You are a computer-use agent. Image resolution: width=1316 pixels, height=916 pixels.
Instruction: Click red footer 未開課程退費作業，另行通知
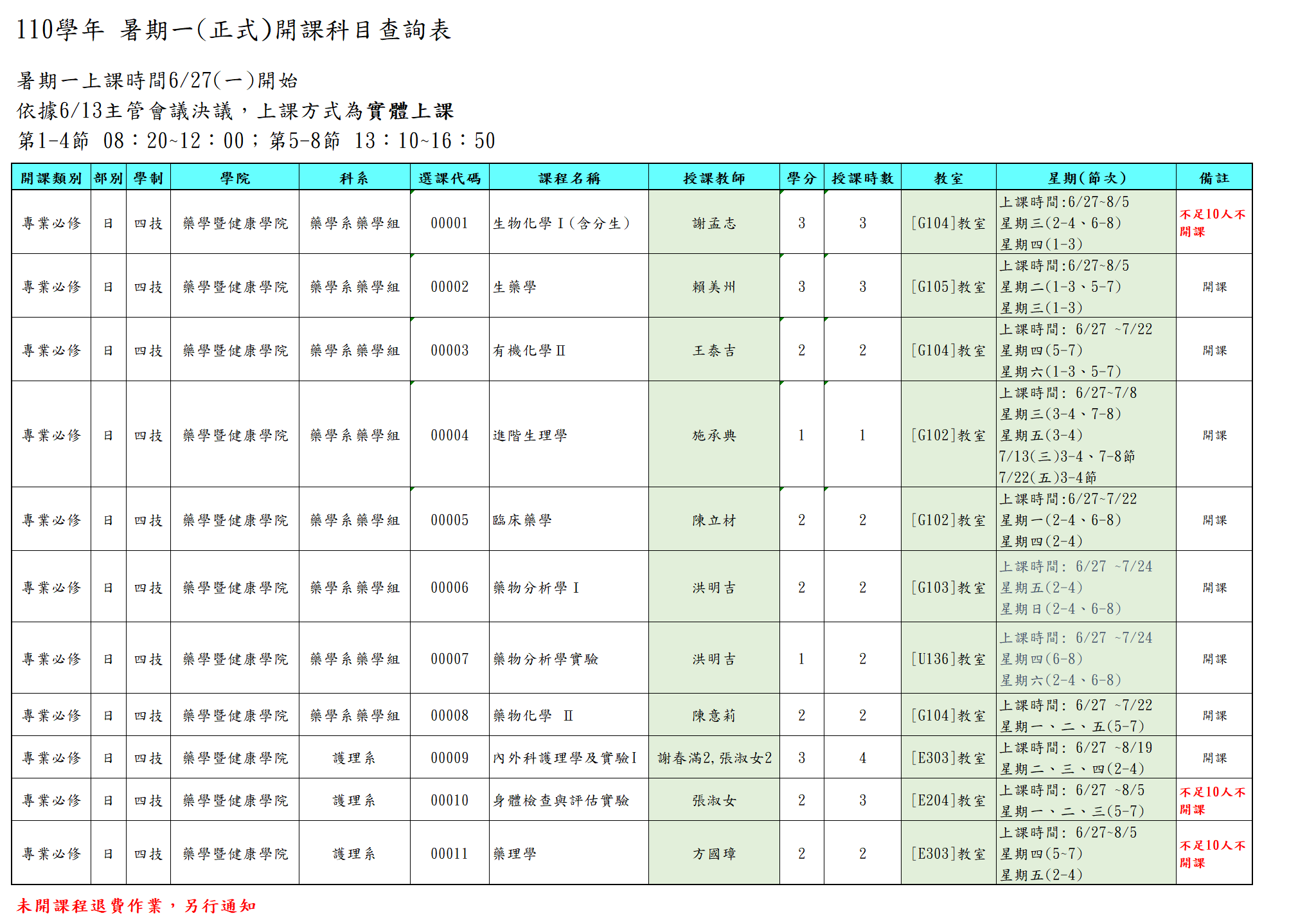pyautogui.click(x=136, y=905)
